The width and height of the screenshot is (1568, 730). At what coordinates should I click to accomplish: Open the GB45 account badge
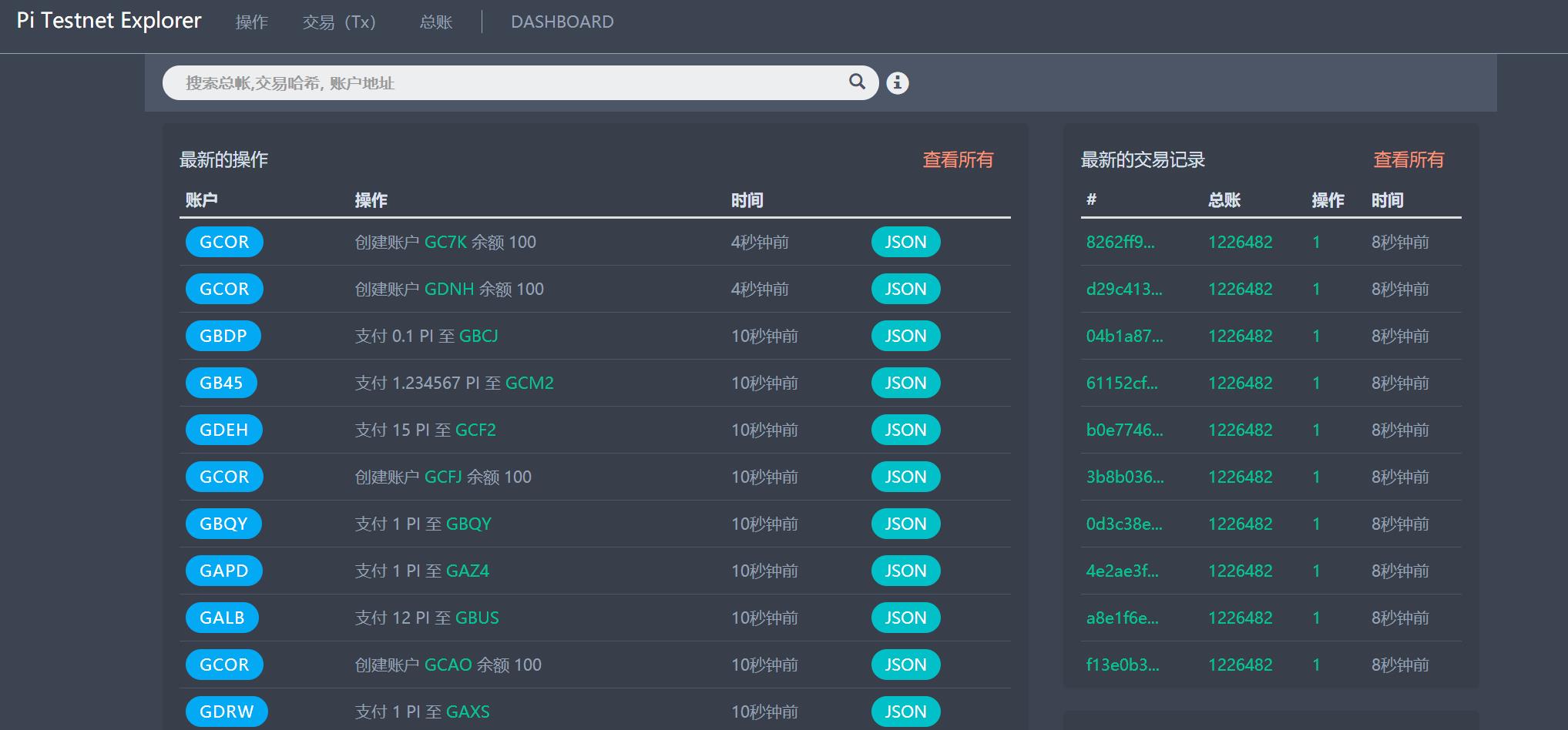[221, 383]
